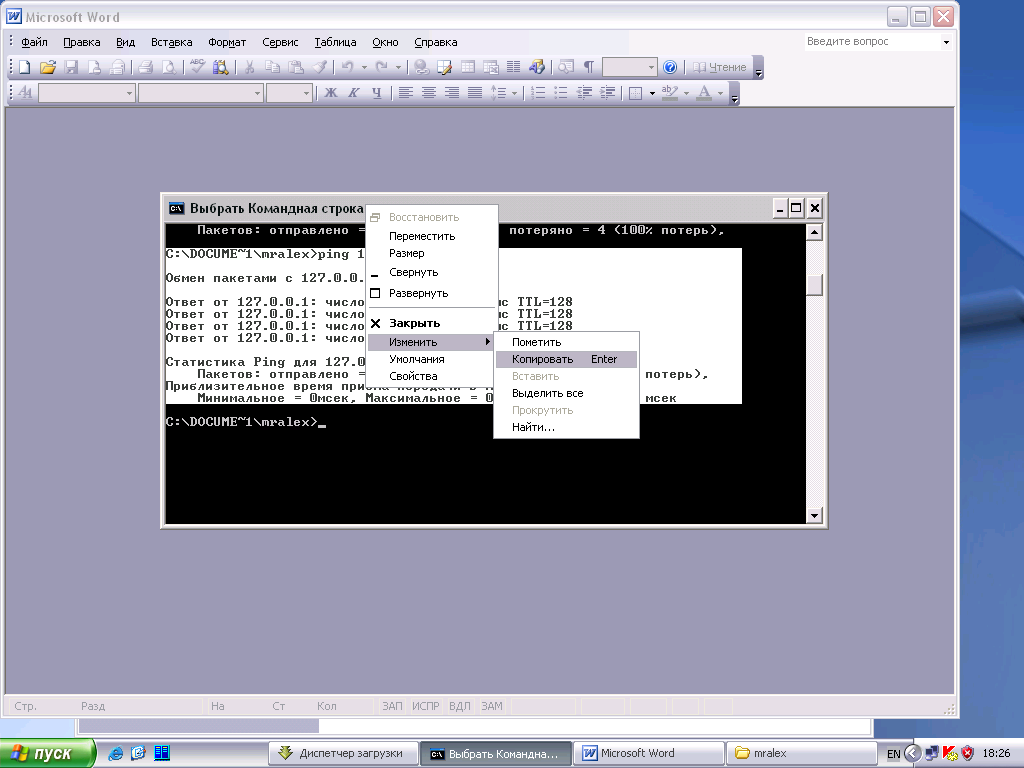This screenshot has width=1024, height=768.
Task: Click the Research book icon beside Spelling
Action: [x=221, y=67]
